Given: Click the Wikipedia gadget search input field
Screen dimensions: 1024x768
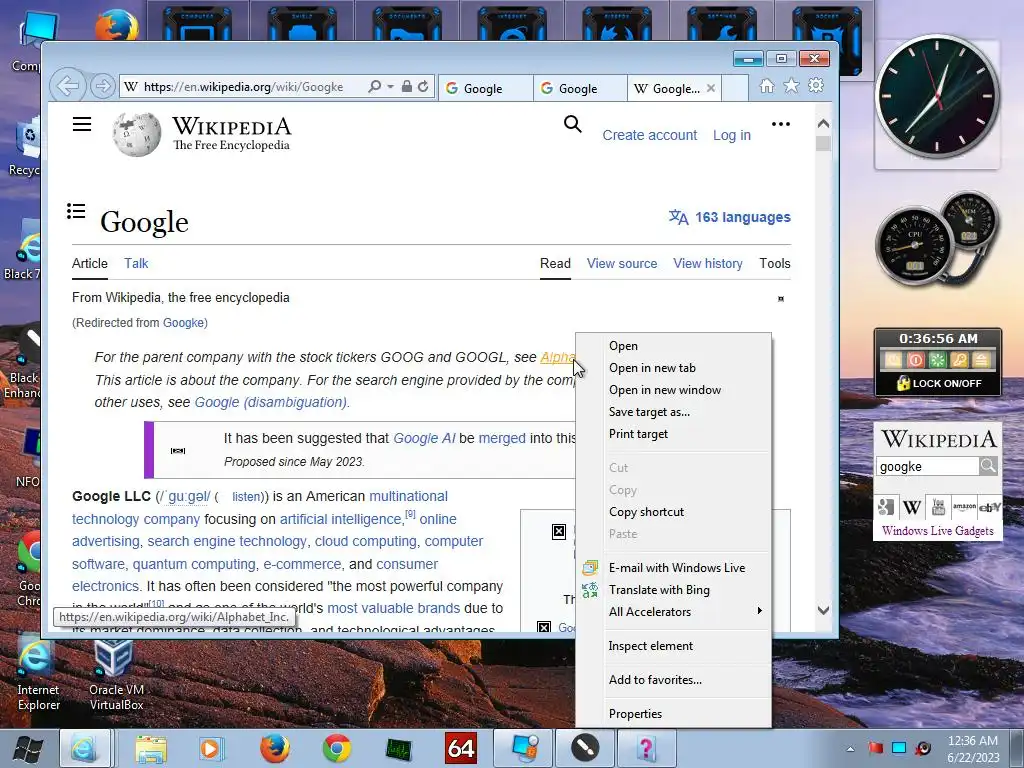Looking at the screenshot, I should pyautogui.click(x=927, y=466).
